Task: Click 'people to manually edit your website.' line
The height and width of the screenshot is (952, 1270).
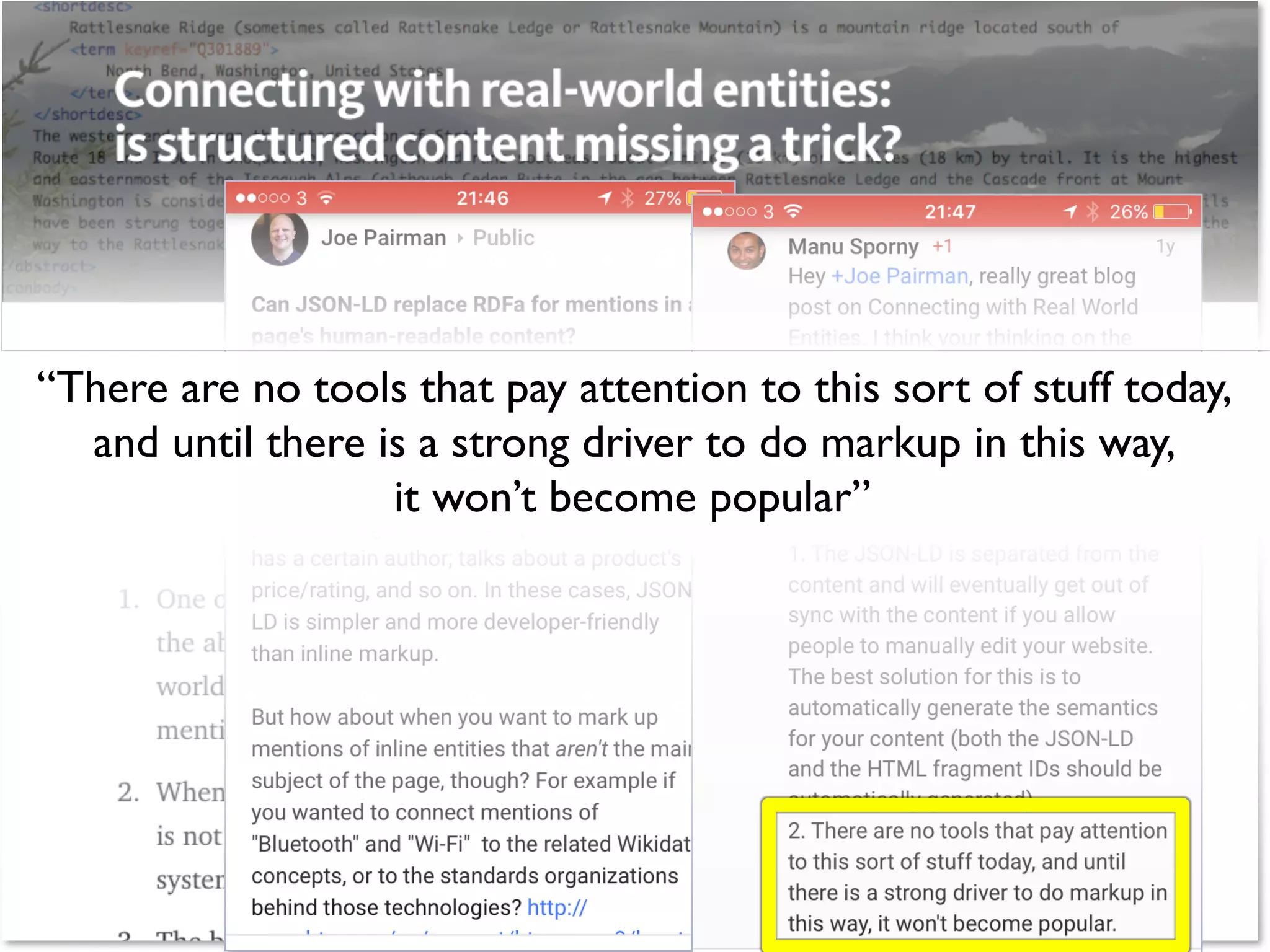Action: tap(970, 646)
